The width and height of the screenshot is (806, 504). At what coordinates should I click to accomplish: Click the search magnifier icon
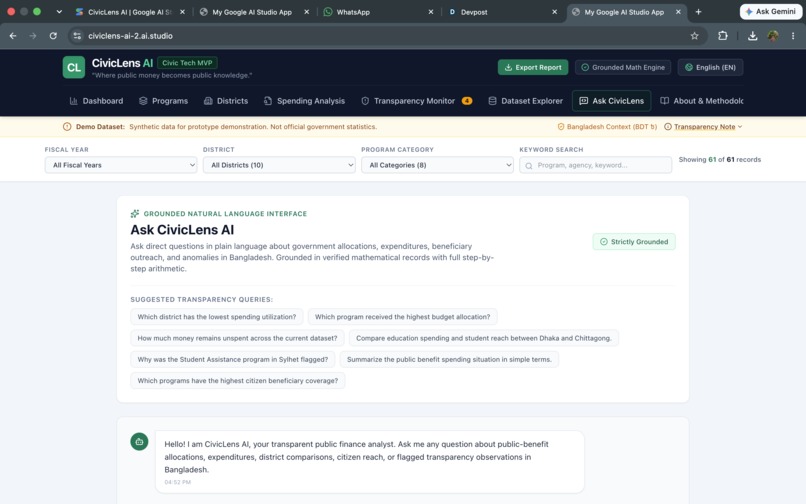point(529,166)
